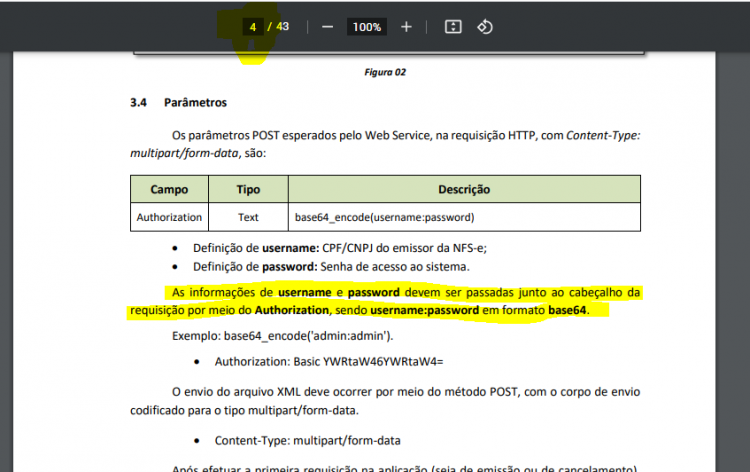The width and height of the screenshot is (750, 472).
Task: Select the 'Text' table cell
Action: pos(248,217)
